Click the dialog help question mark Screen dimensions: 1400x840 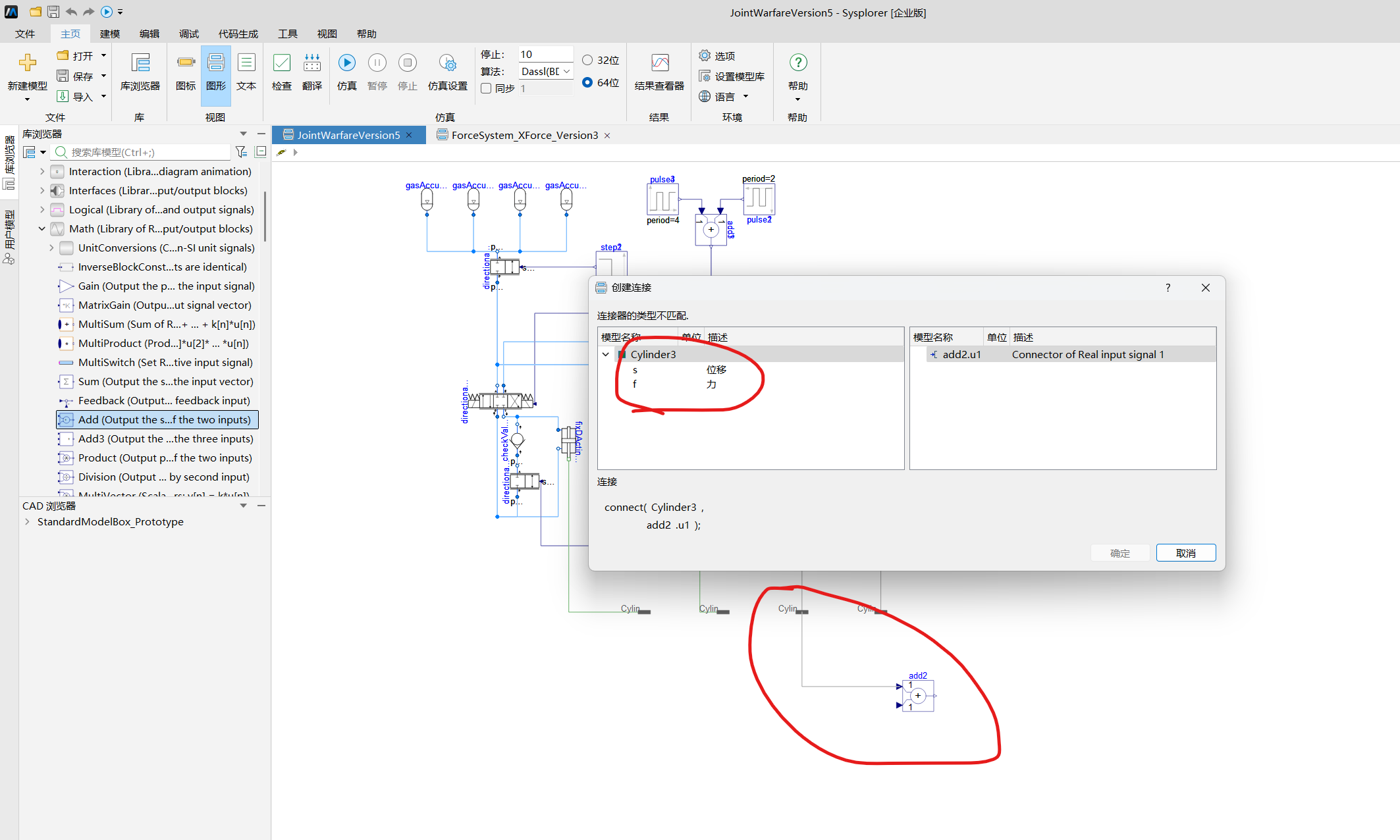click(x=1168, y=288)
